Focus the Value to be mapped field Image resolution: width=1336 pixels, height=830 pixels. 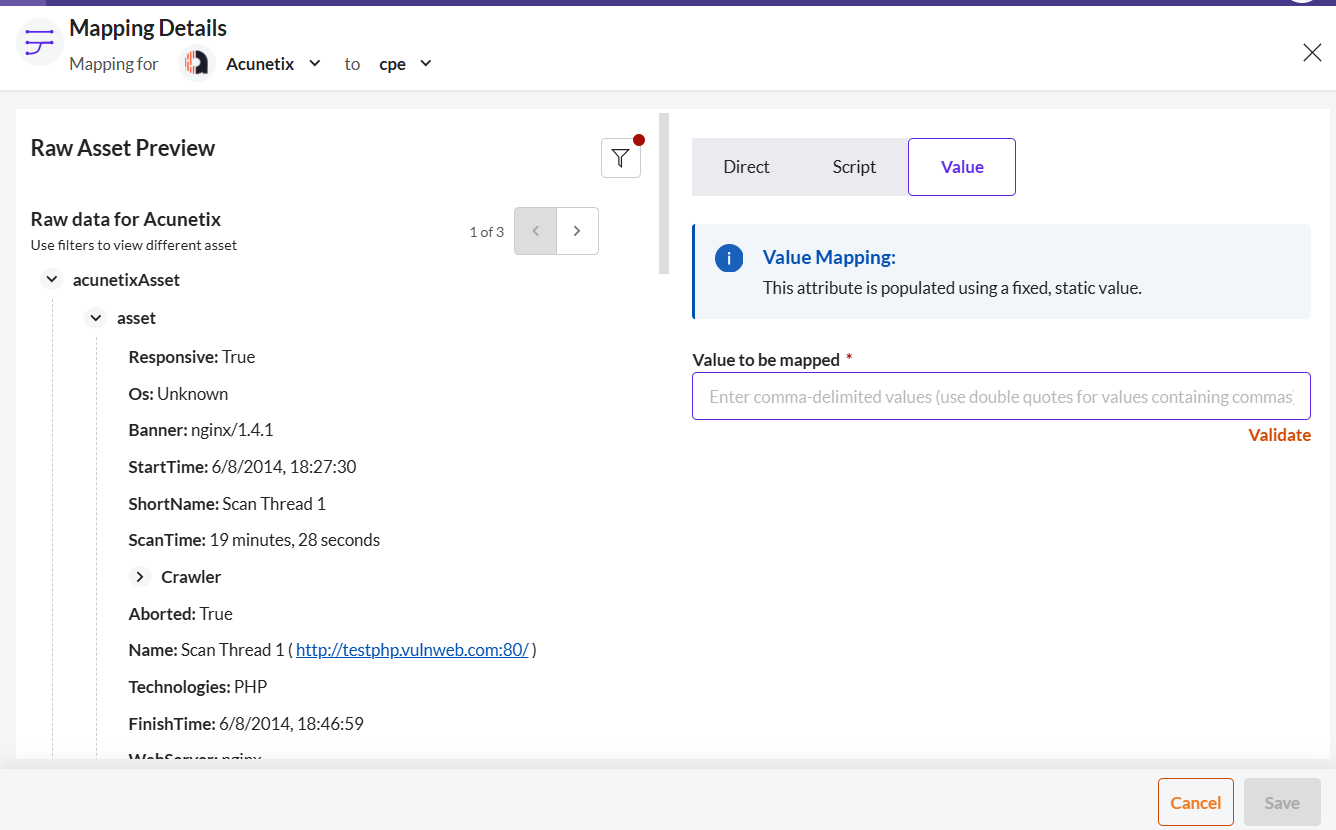(1001, 396)
